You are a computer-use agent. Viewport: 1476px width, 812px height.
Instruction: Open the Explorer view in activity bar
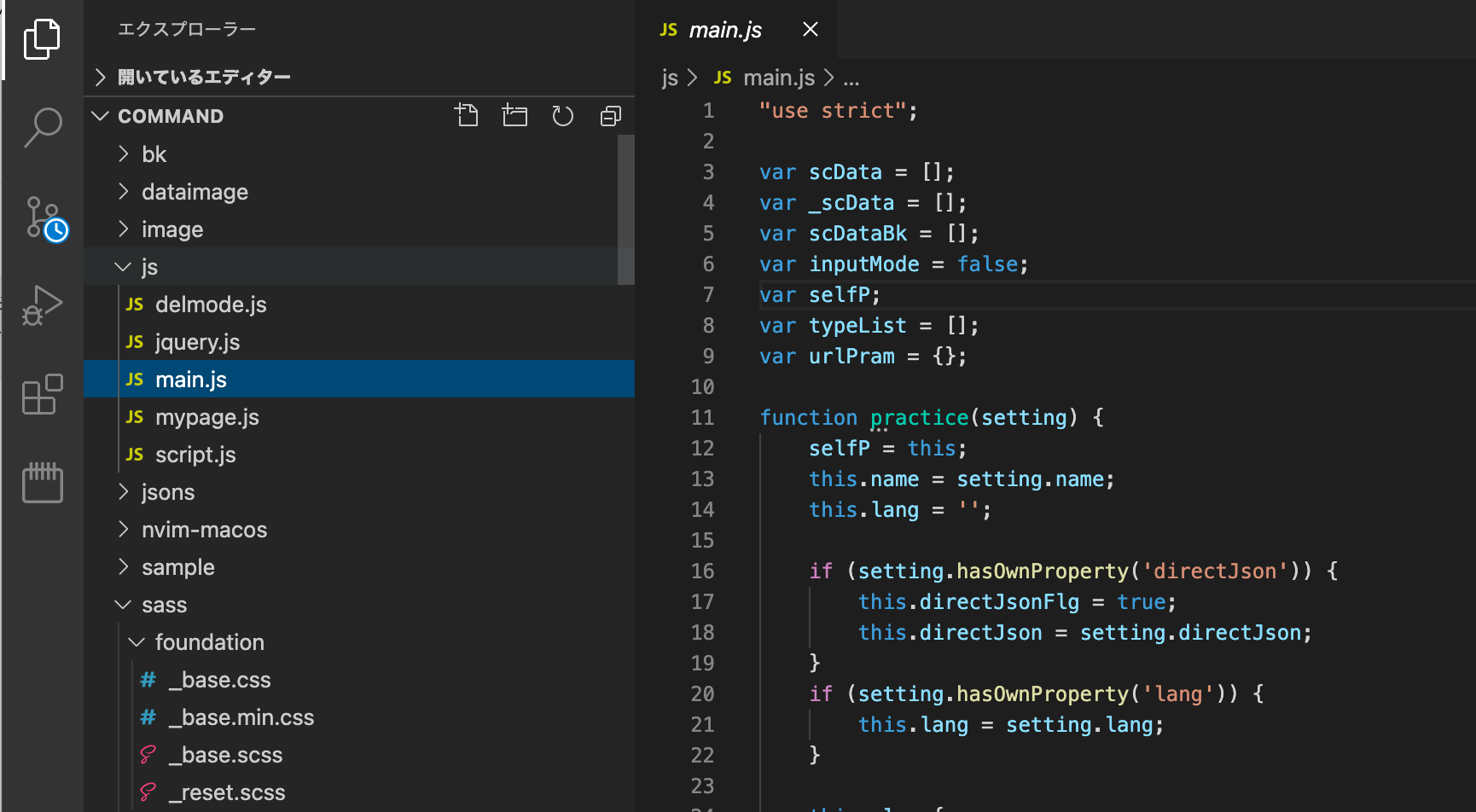click(42, 39)
